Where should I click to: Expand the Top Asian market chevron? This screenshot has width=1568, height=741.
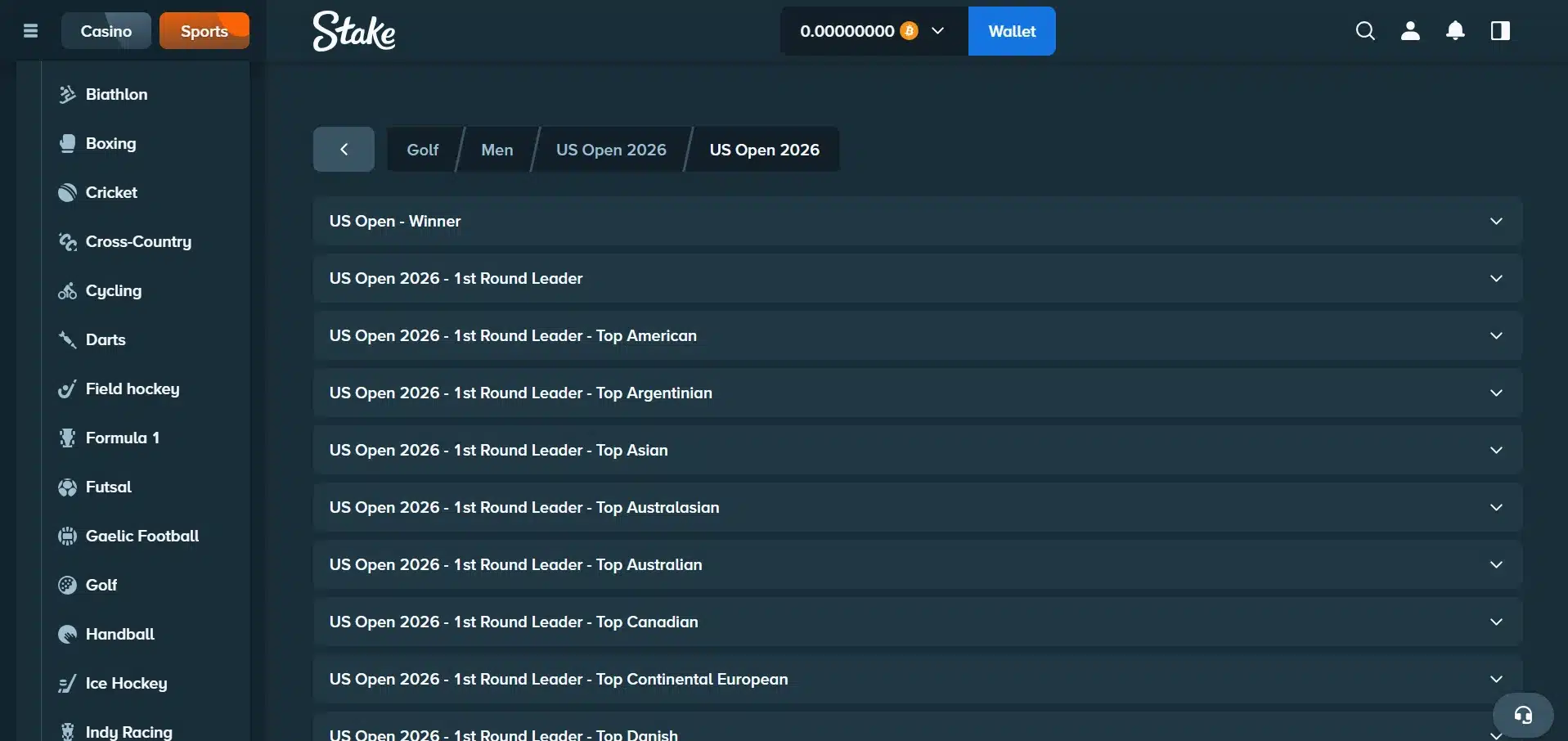pyautogui.click(x=1496, y=450)
